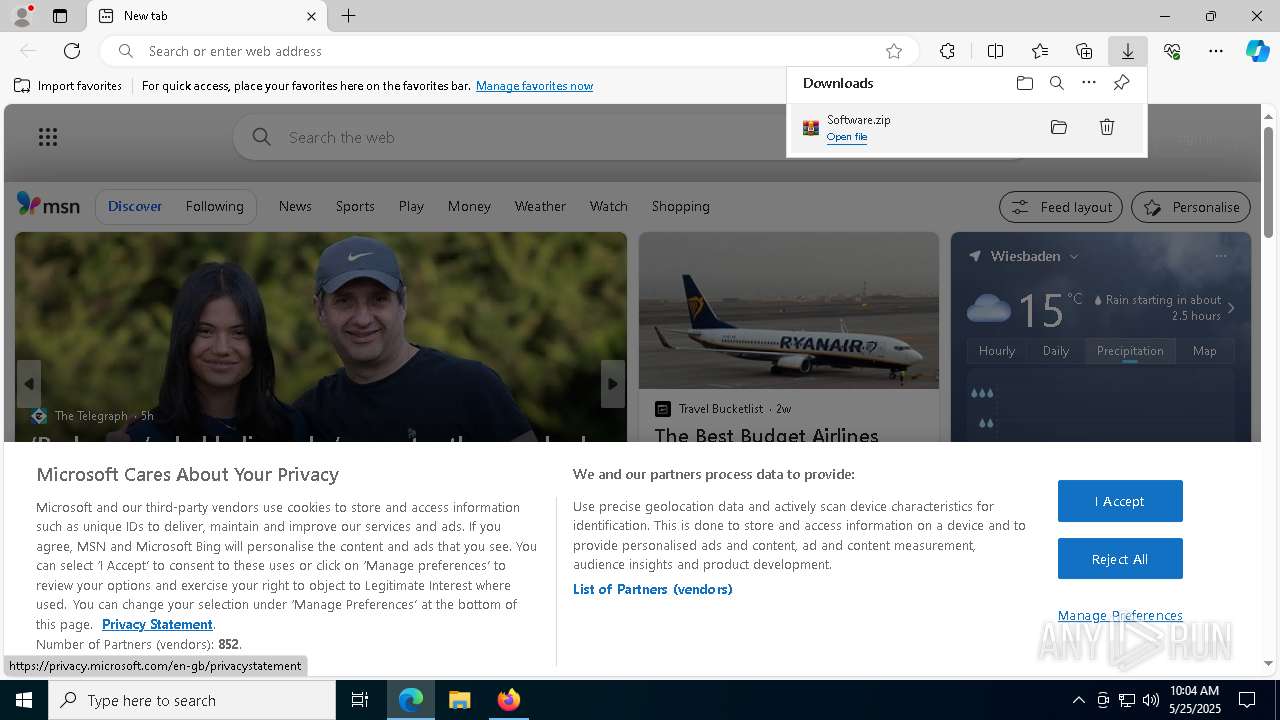Viewport: 1280px width, 720px height.
Task: Open Browser essentials heart icon
Action: coord(1172,51)
